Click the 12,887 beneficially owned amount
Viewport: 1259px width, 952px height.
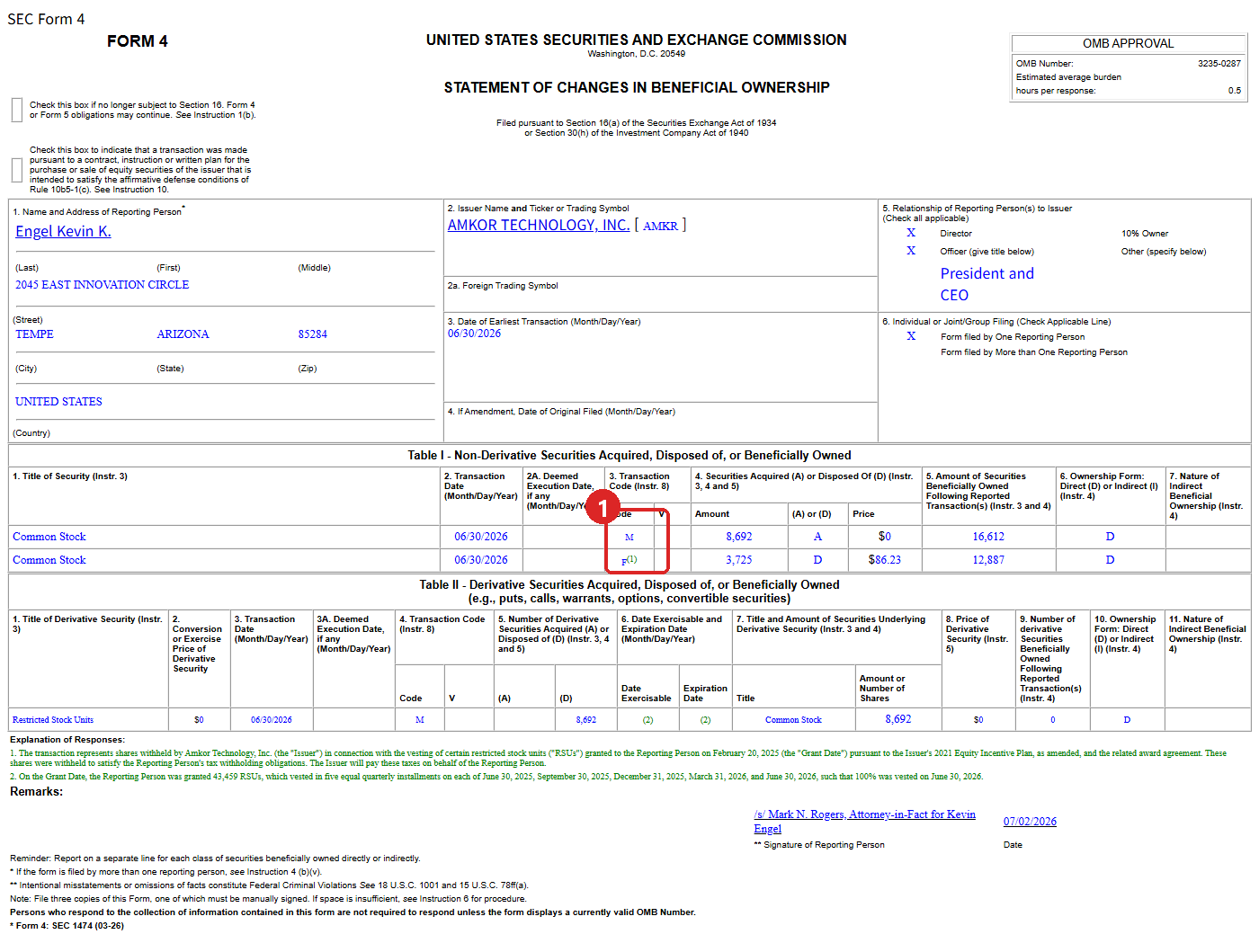(x=988, y=560)
